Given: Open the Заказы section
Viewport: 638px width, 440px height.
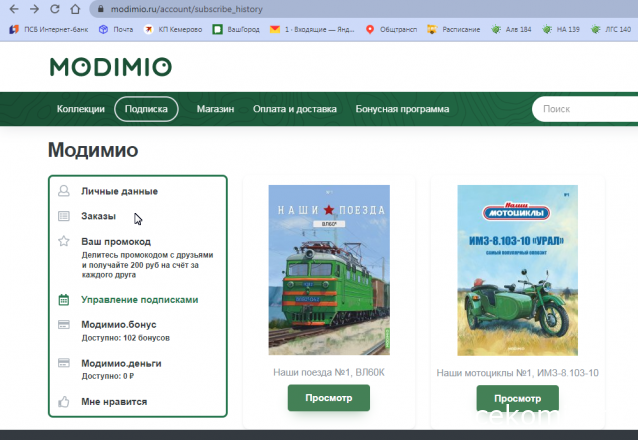Looking at the screenshot, I should 98,216.
